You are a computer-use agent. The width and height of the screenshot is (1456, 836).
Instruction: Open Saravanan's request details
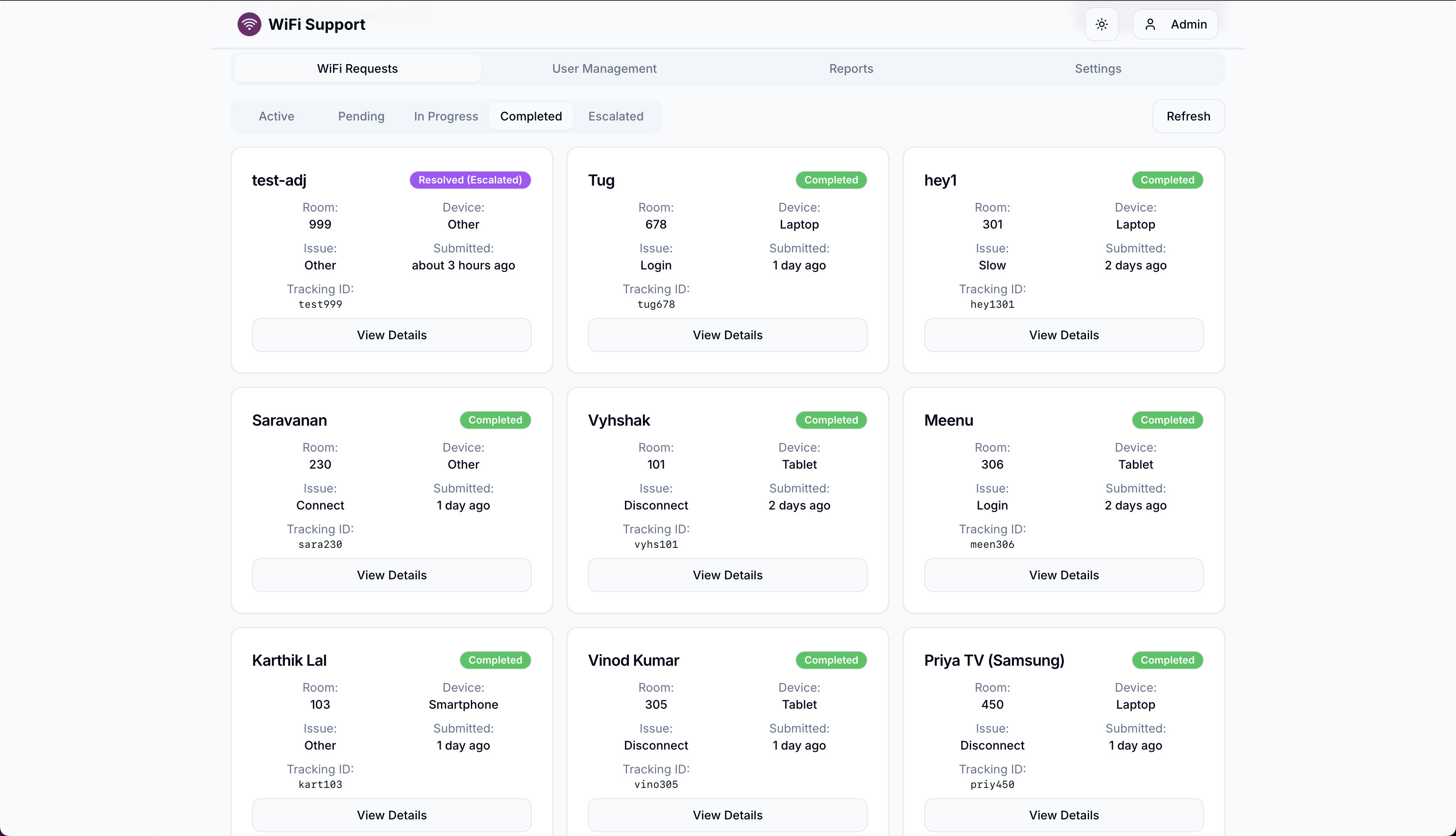(392, 575)
